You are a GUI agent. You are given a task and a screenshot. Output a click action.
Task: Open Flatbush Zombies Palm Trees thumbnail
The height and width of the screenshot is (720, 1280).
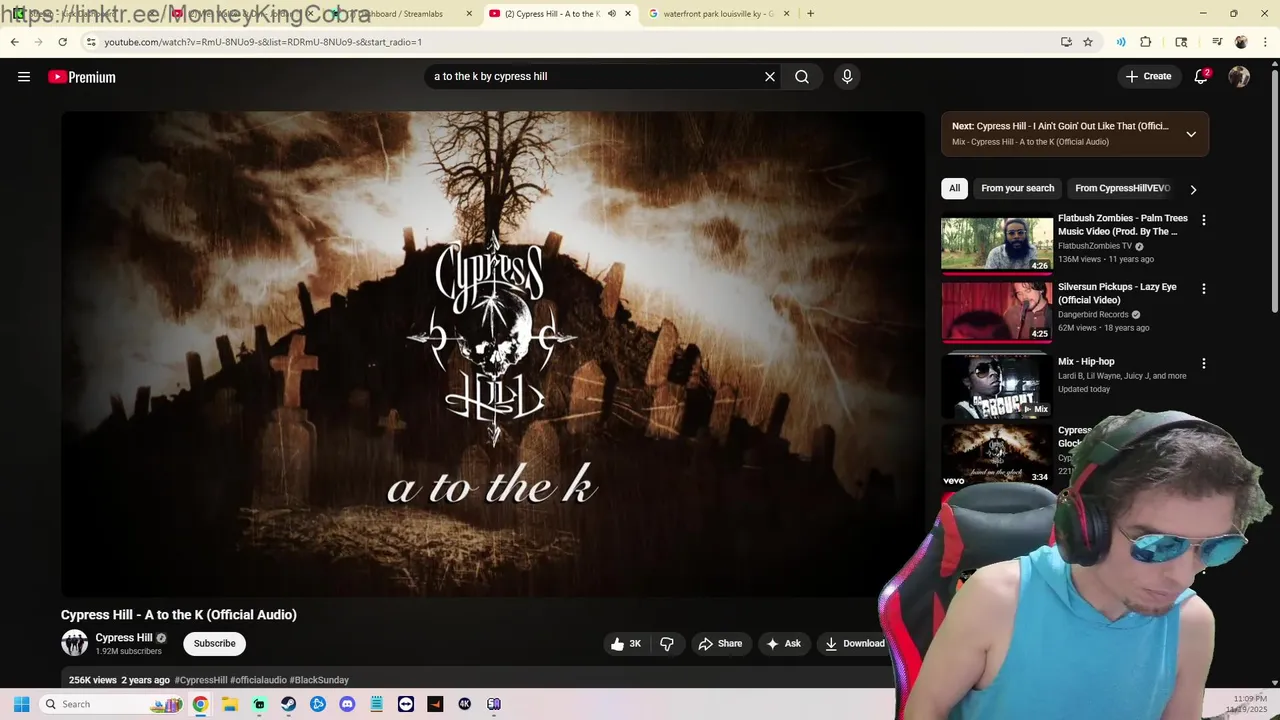pyautogui.click(x=996, y=245)
